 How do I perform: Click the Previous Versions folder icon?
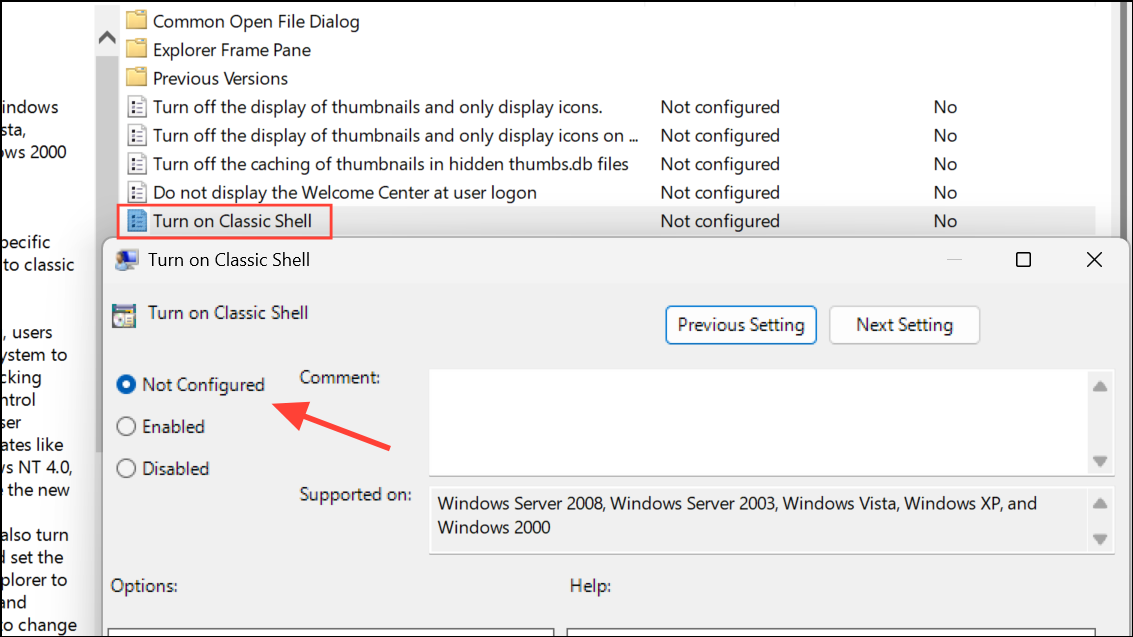(137, 78)
